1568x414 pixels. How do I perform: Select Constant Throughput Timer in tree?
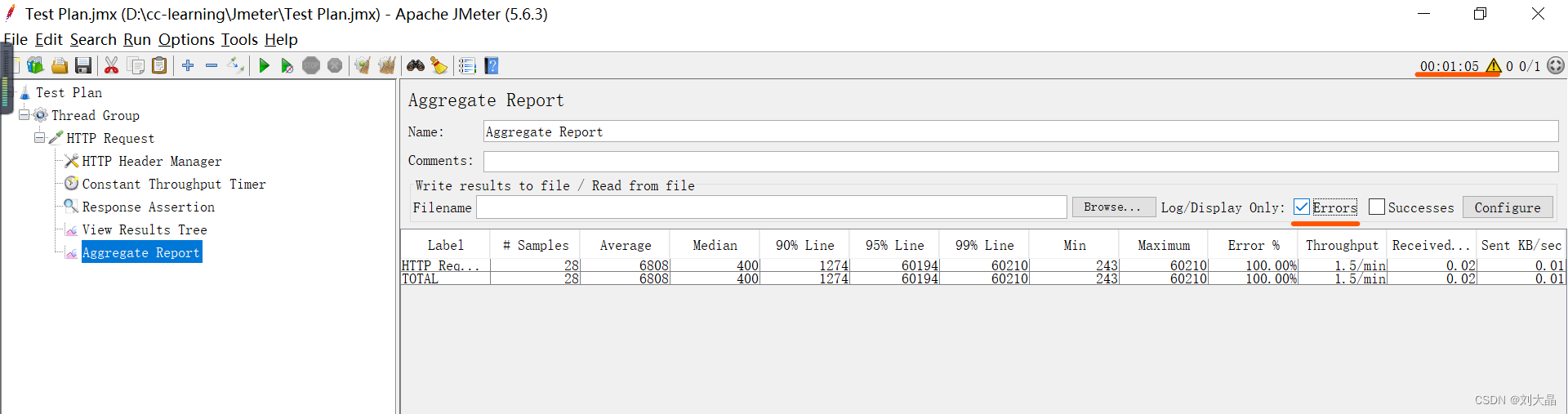click(174, 184)
